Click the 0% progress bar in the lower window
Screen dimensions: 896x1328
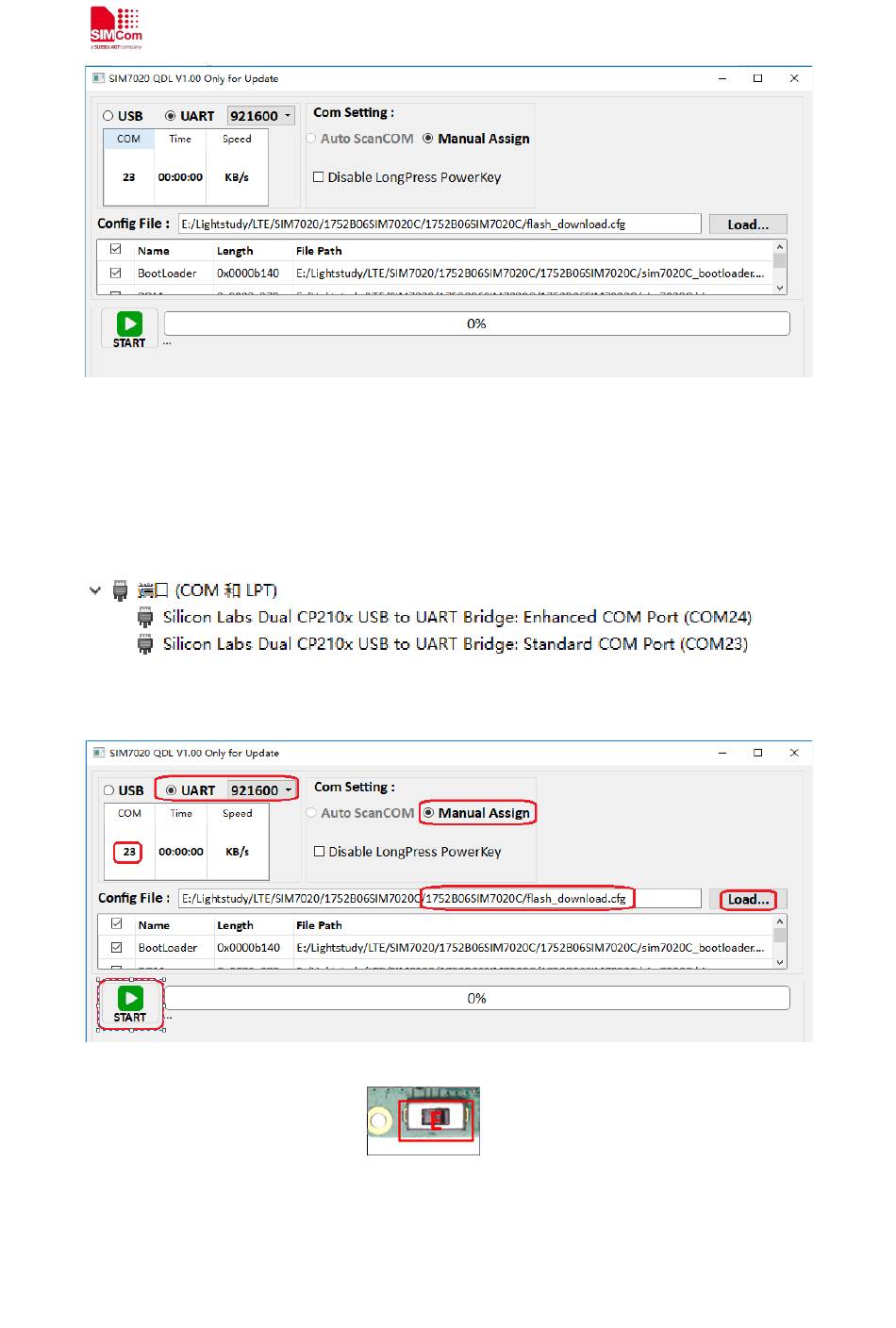click(476, 998)
